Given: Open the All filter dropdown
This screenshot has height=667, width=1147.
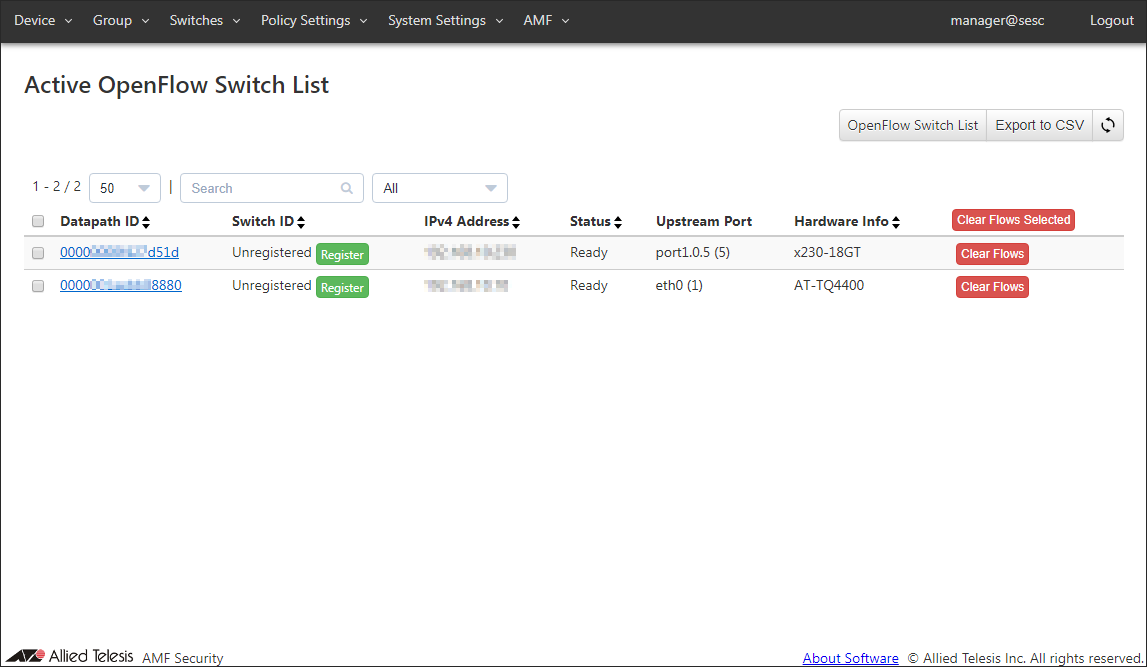Looking at the screenshot, I should 439,188.
